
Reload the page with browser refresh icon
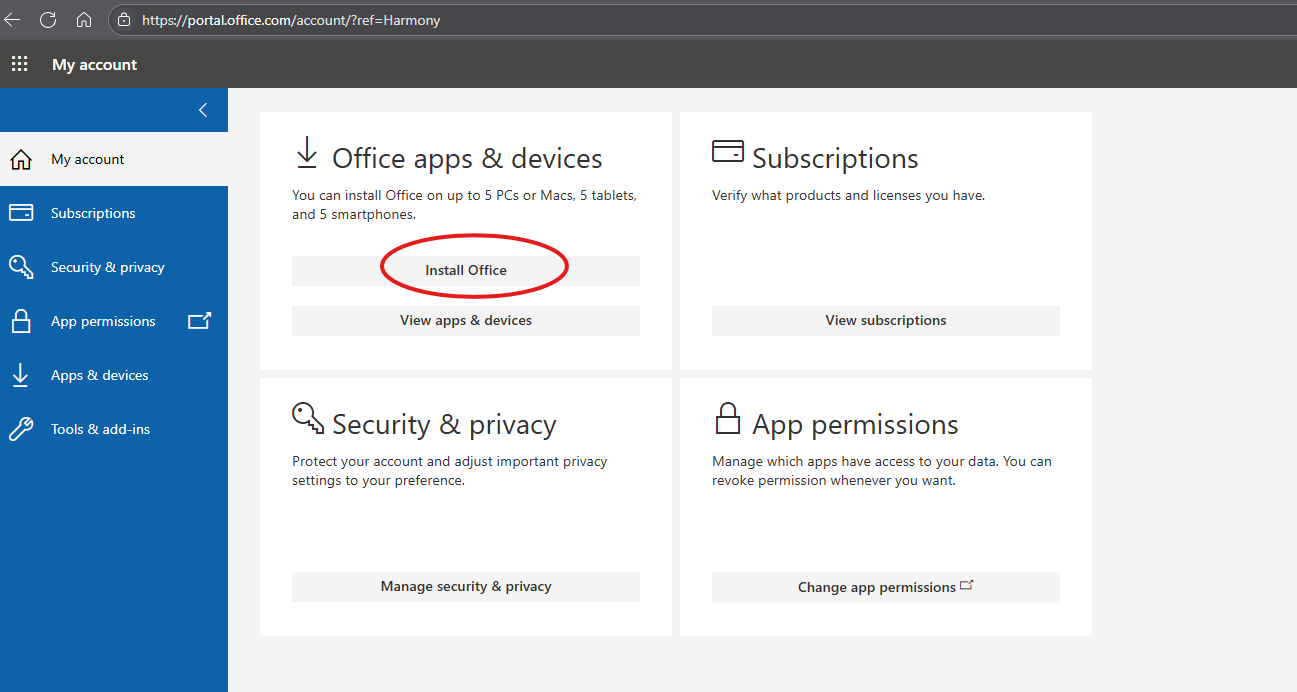coord(48,20)
